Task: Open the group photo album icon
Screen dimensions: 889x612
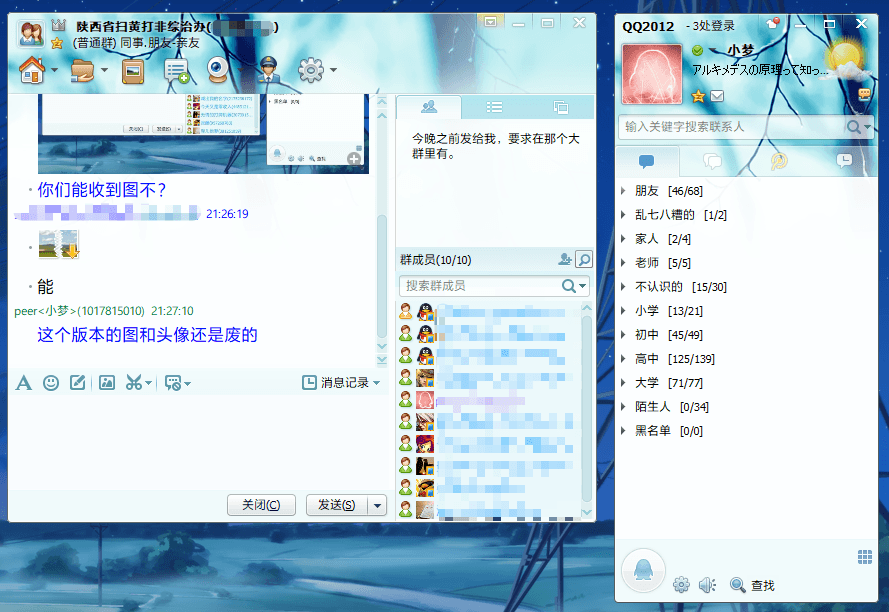Action: click(133, 71)
